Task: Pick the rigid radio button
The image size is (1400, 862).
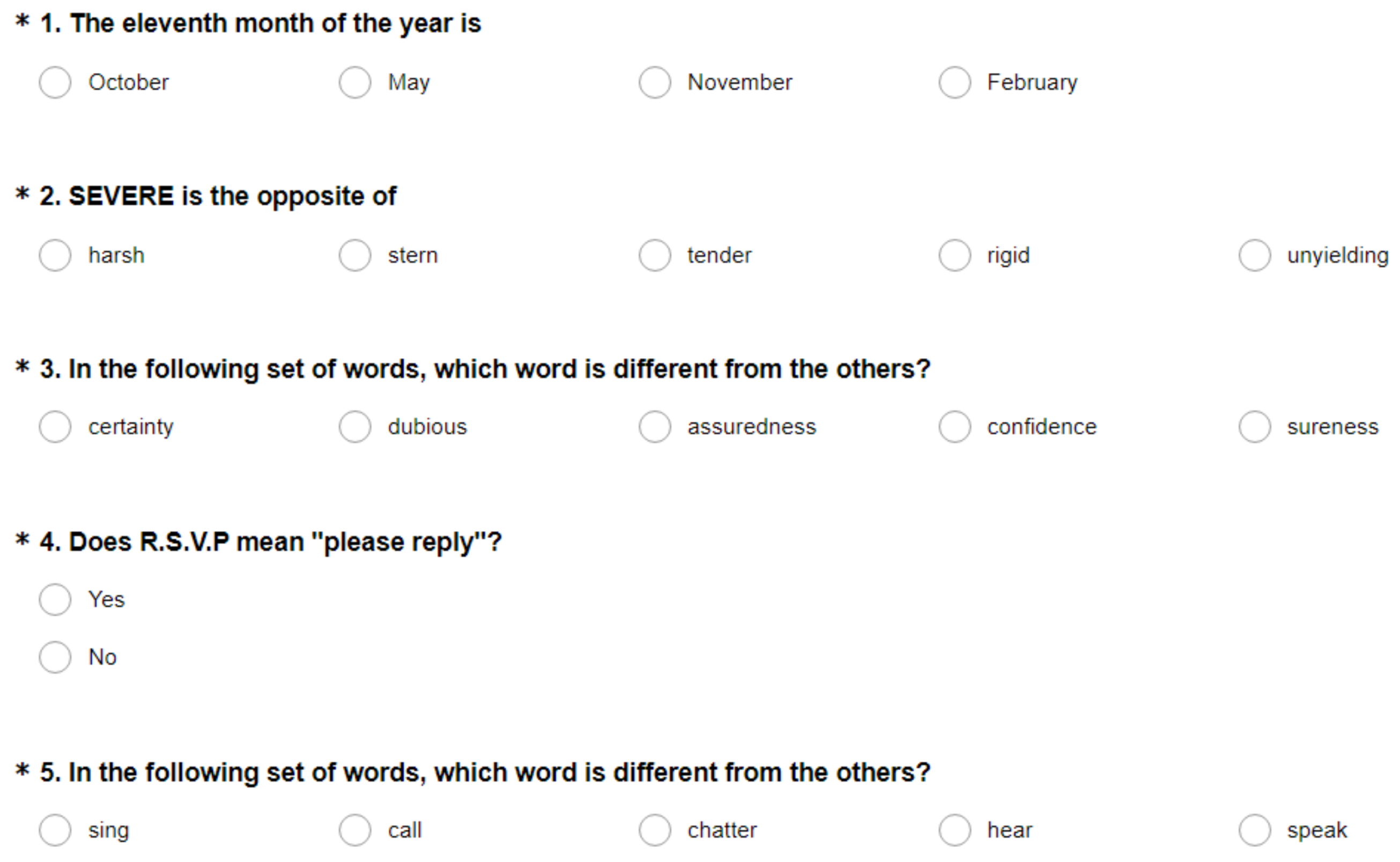Action: (954, 255)
